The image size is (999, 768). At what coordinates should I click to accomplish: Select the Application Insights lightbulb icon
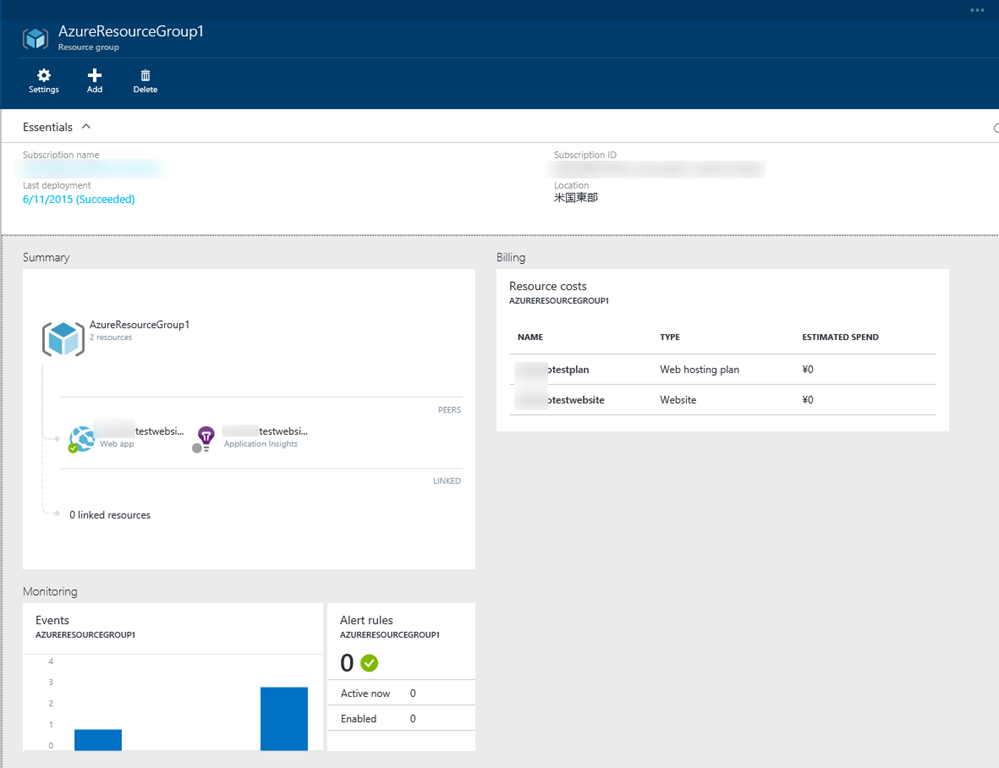[x=205, y=437]
